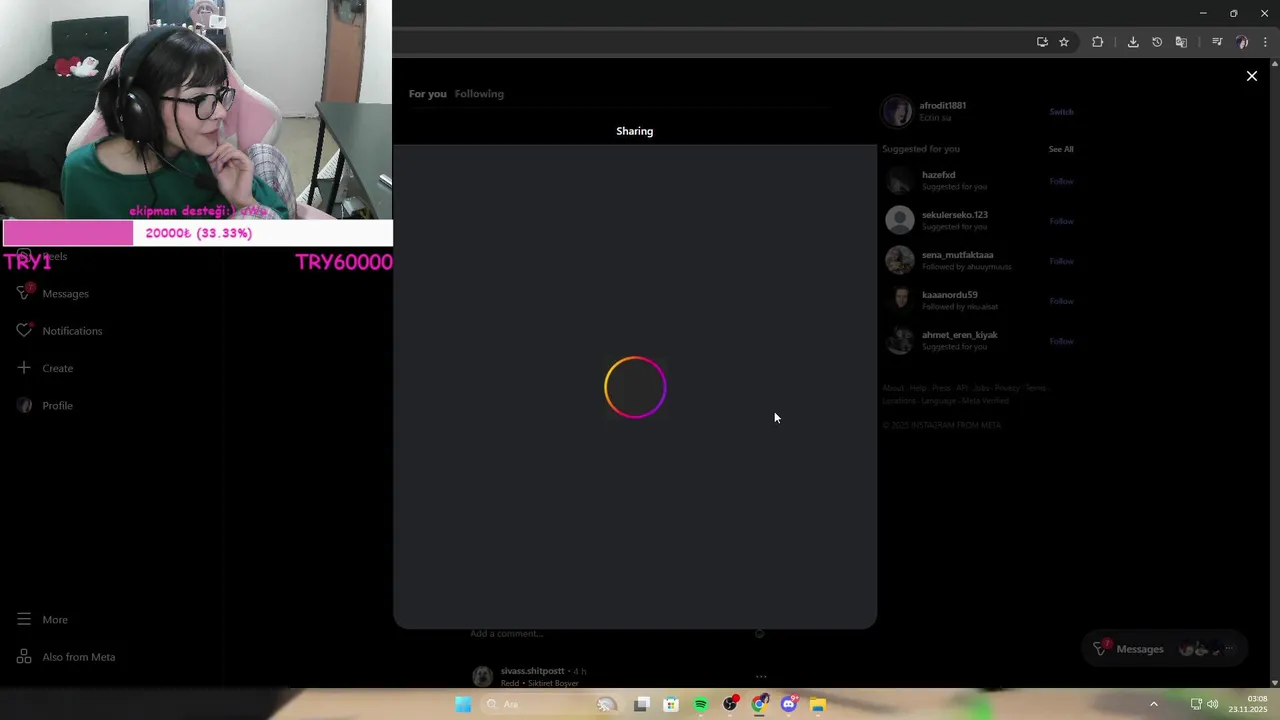The height and width of the screenshot is (720, 1280).
Task: Open Microsoft Store from taskbar
Action: (x=671, y=704)
